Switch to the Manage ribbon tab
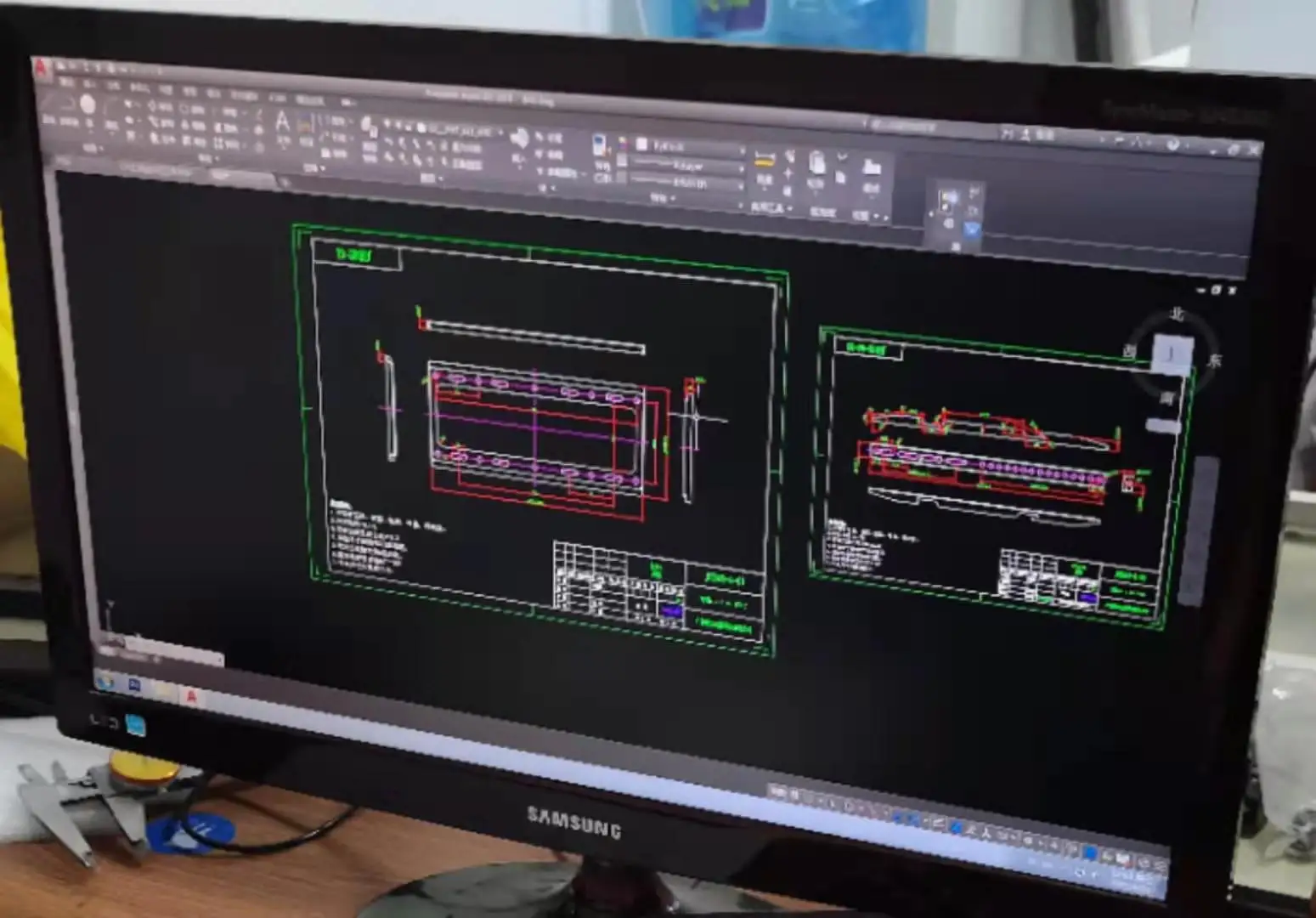Image resolution: width=1316 pixels, height=918 pixels. (x=190, y=90)
